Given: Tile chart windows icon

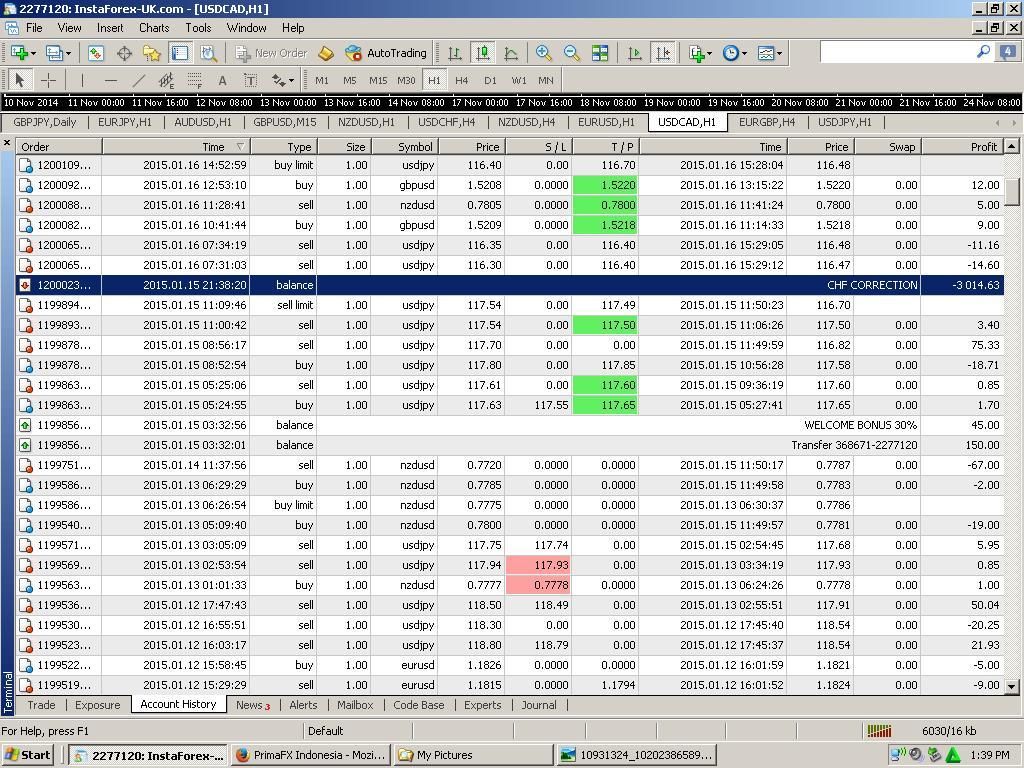Looking at the screenshot, I should 600,53.
